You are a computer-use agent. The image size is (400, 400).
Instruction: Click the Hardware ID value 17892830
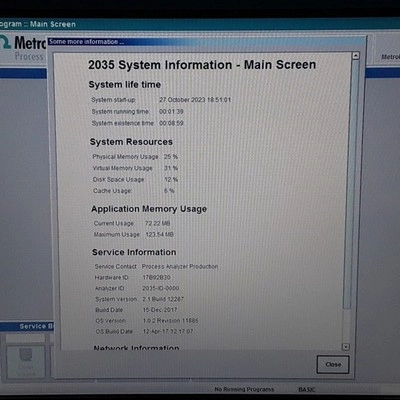point(156,277)
